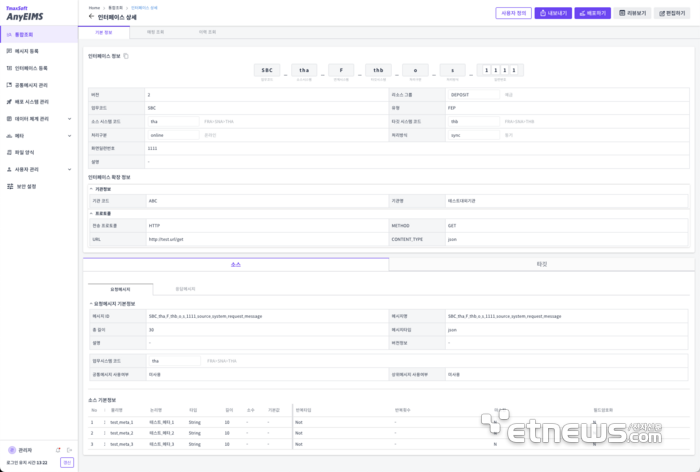Click the 리뷰보기 button
Viewport: 700px width, 472px height.
(632, 13)
